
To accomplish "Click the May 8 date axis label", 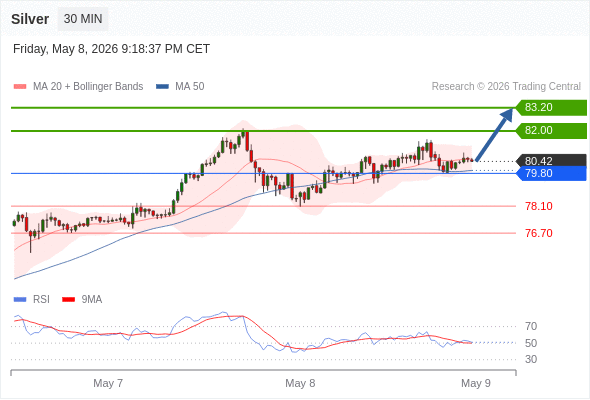I will click(x=300, y=383).
